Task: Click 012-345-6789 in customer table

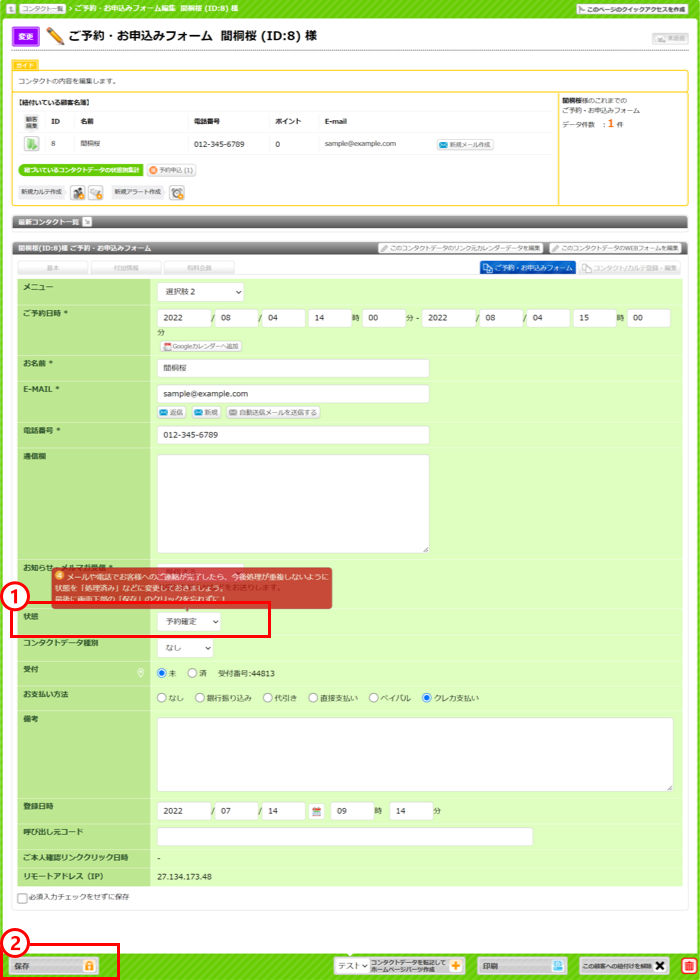Action: [219, 144]
